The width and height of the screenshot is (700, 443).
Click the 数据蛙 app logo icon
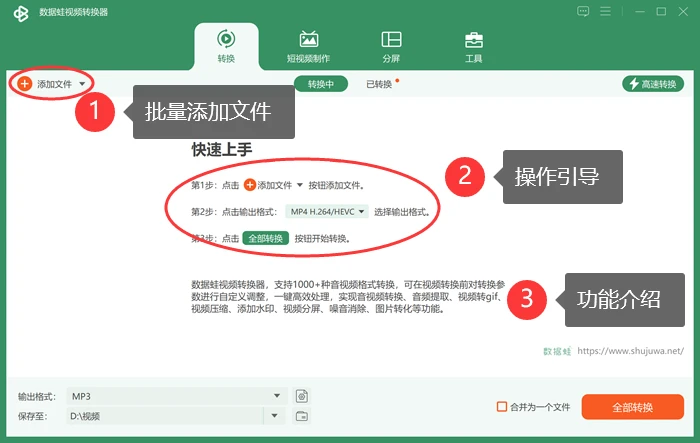(x=21, y=13)
